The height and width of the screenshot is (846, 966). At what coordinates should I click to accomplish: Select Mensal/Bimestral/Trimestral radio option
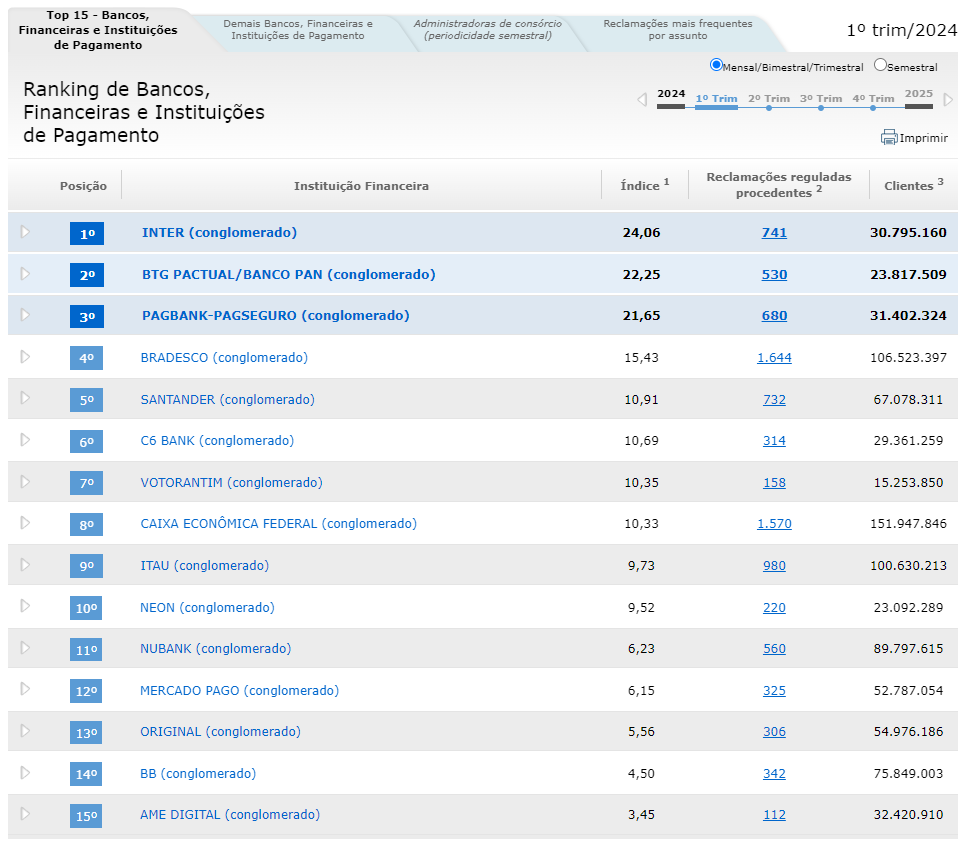[716, 65]
